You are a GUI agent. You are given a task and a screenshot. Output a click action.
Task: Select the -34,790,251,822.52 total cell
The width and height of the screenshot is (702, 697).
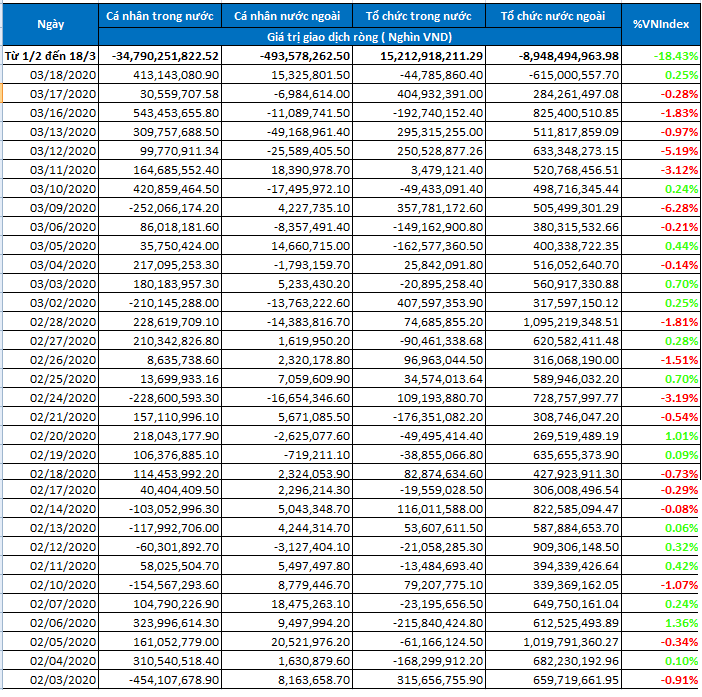161,55
